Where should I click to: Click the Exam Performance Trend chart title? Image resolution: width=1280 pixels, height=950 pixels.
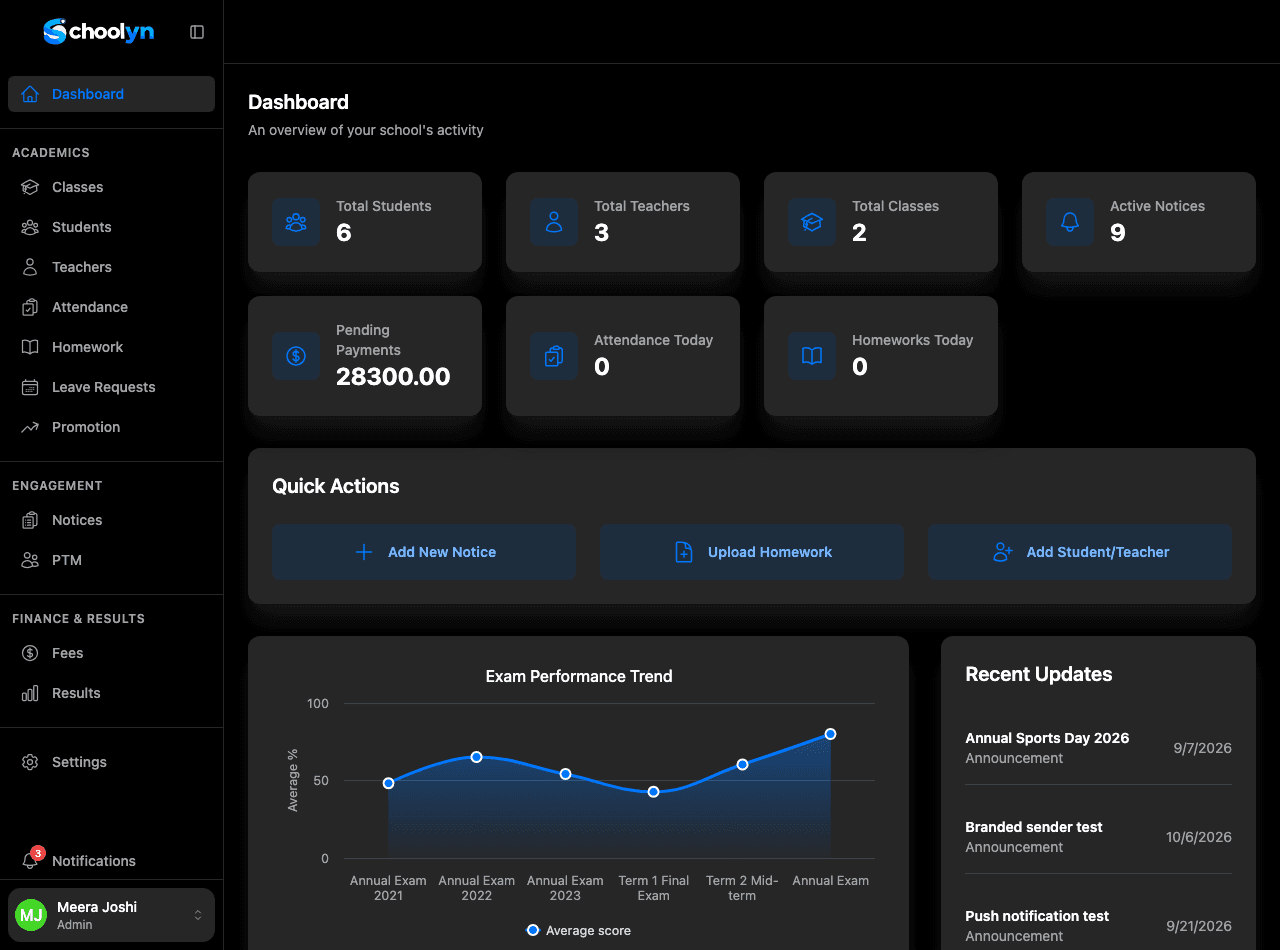click(x=579, y=677)
